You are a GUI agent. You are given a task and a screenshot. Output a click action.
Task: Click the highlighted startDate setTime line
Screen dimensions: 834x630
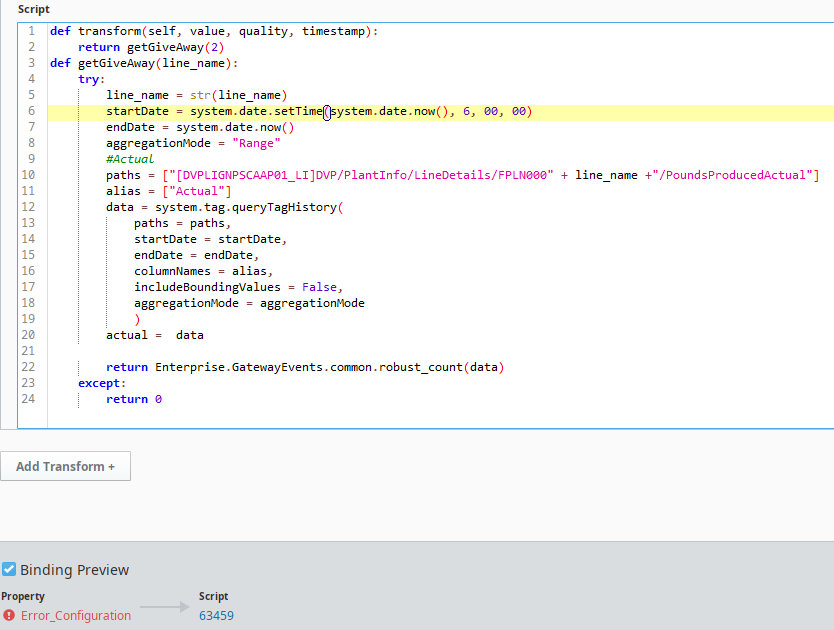pos(319,111)
